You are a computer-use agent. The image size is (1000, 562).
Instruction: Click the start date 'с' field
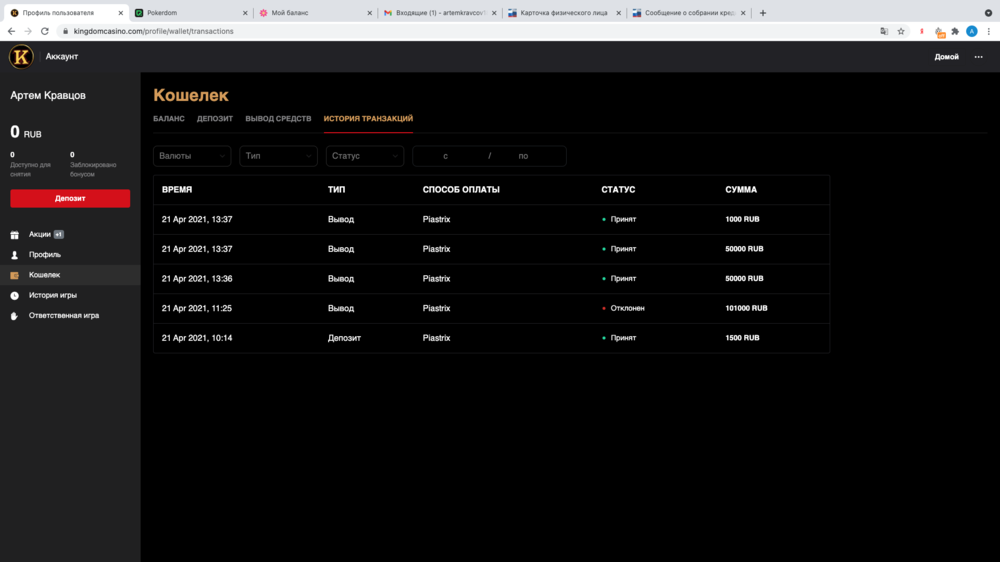[446, 156]
